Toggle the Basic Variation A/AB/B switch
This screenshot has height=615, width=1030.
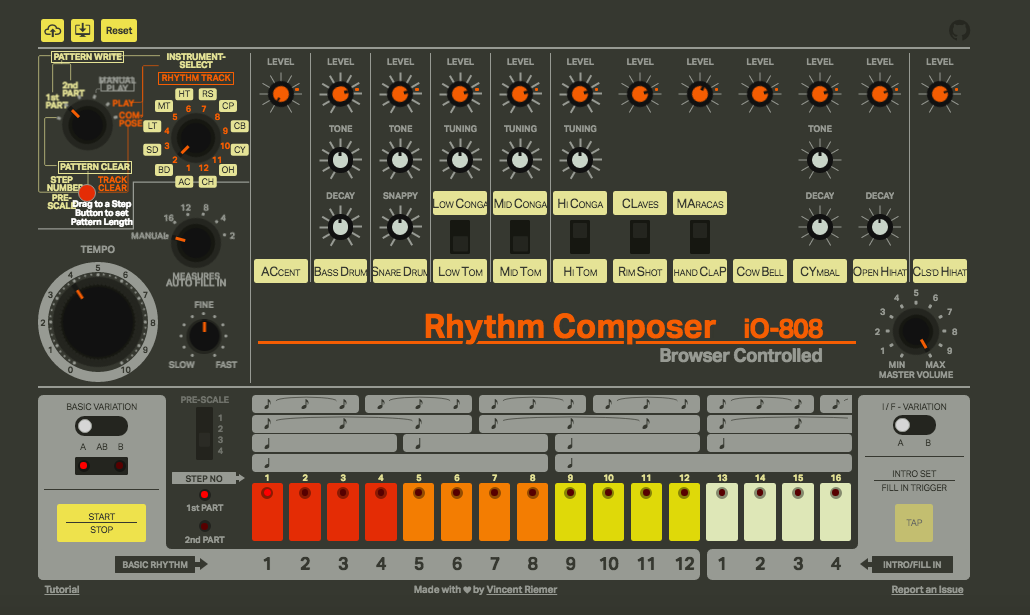tap(101, 426)
